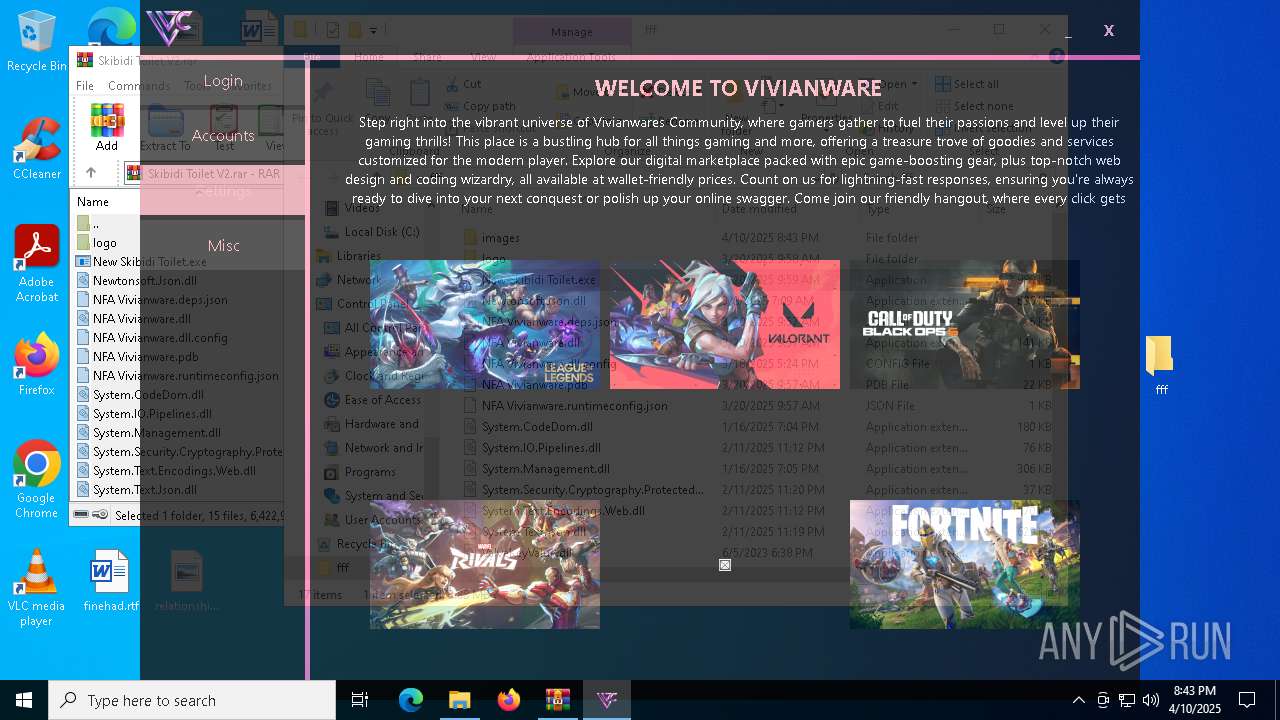
Task: Click the taskbar search box
Action: tap(192, 700)
